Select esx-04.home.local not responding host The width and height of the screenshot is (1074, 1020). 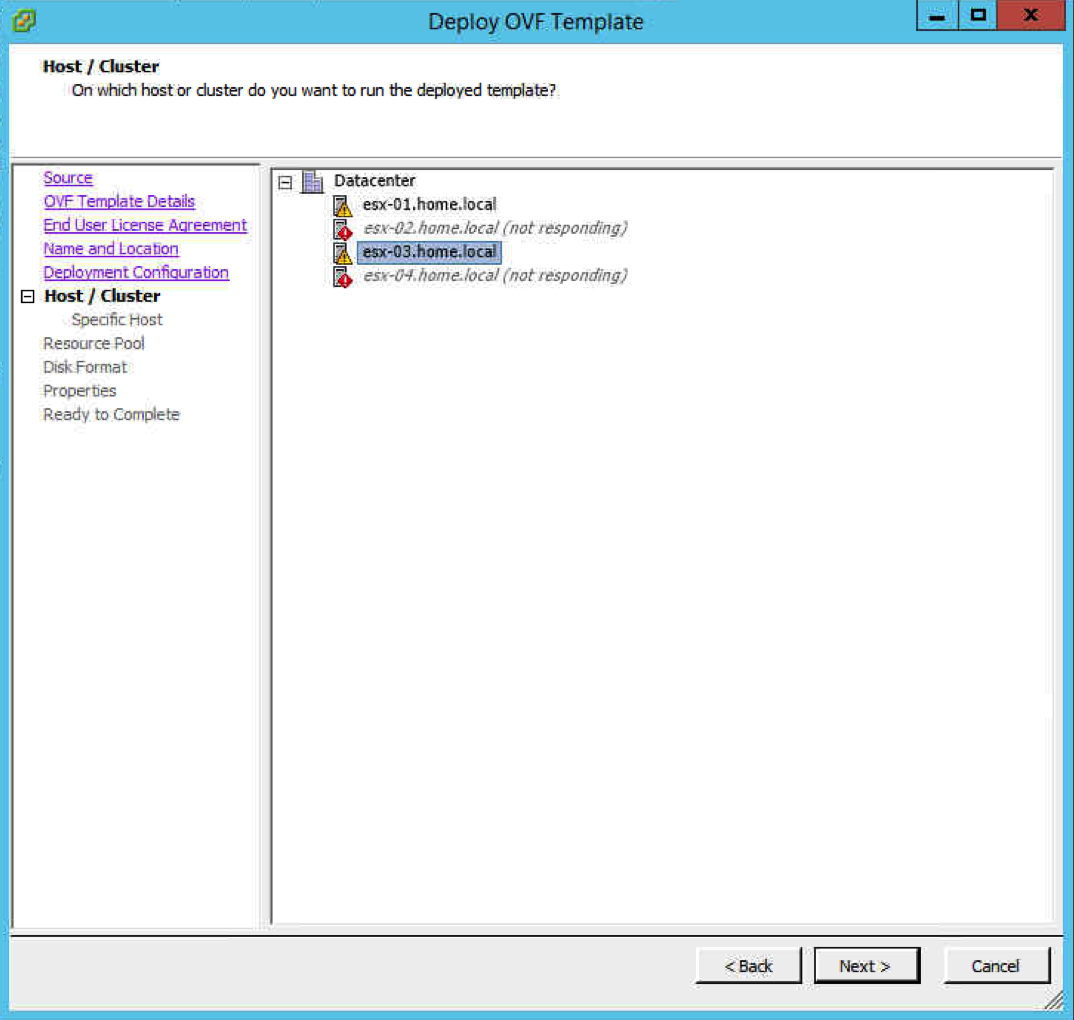(x=494, y=275)
